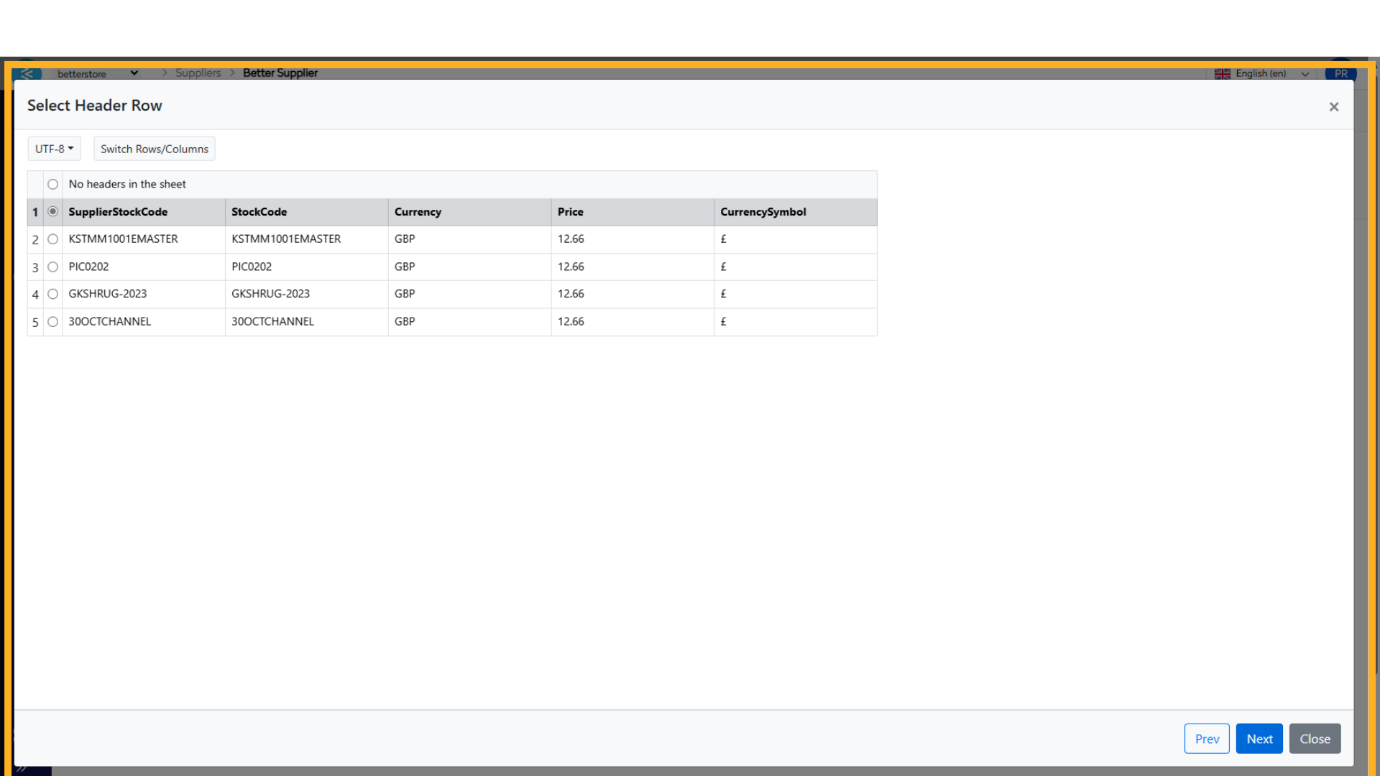The width and height of the screenshot is (1380, 776).
Task: Select row 2 KSTMM1001EMASTER radio button
Action: click(x=53, y=240)
